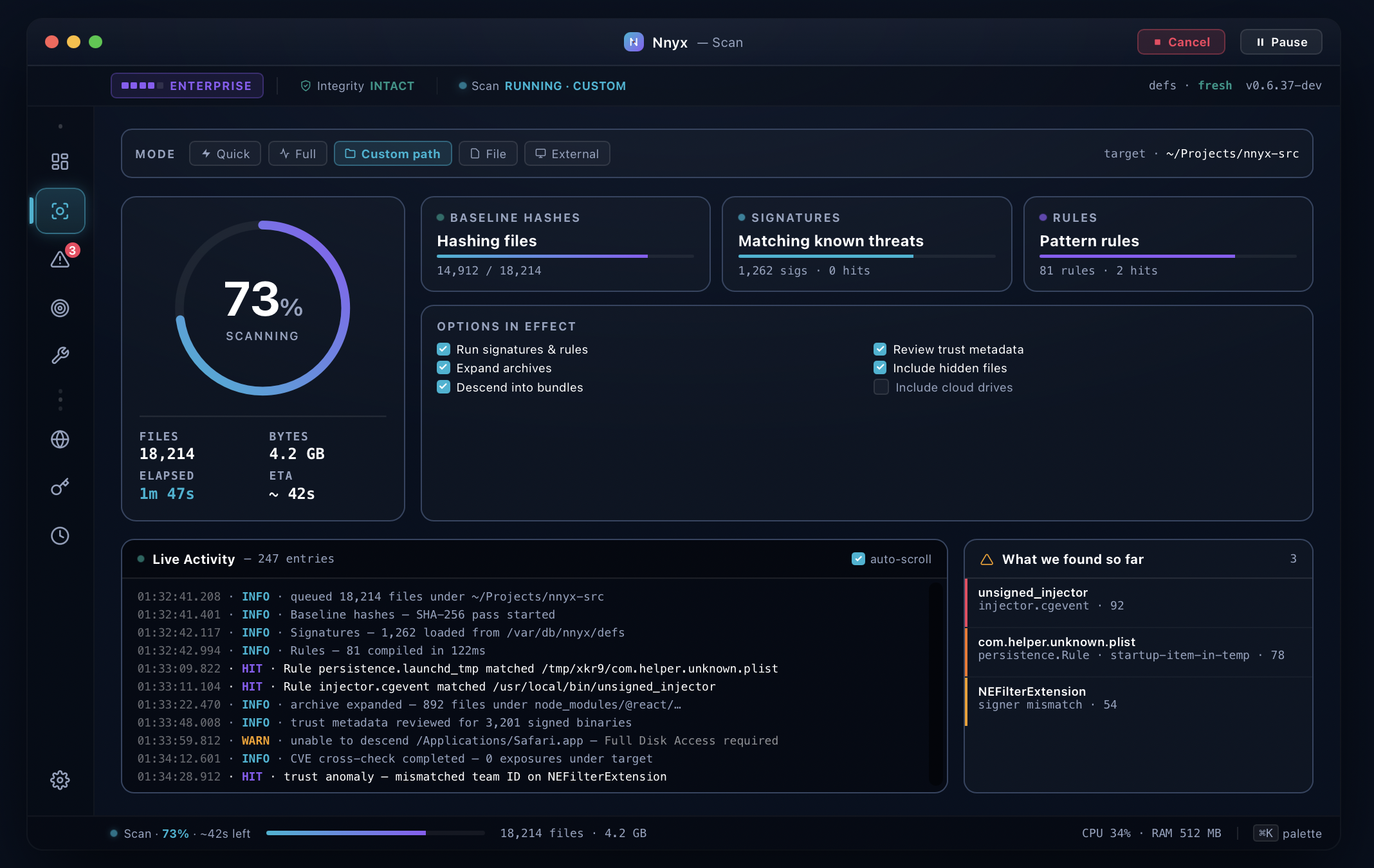Select the Scan icon in sidebar
Screen dimensions: 1374x868
click(60, 211)
